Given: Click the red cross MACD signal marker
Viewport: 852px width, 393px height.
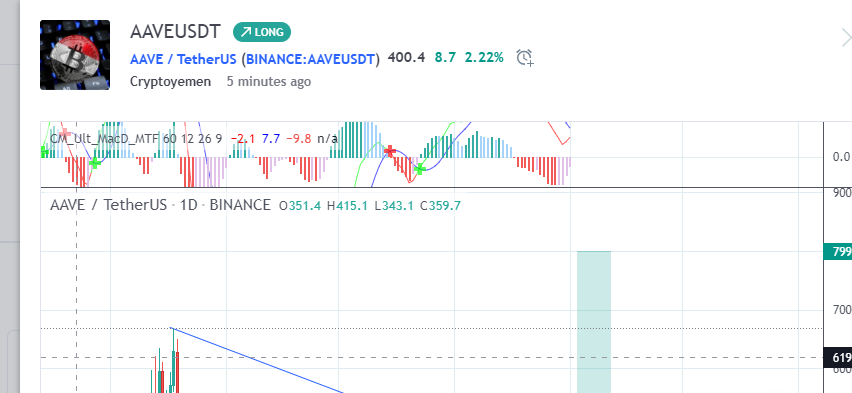Looking at the screenshot, I should 390,151.
